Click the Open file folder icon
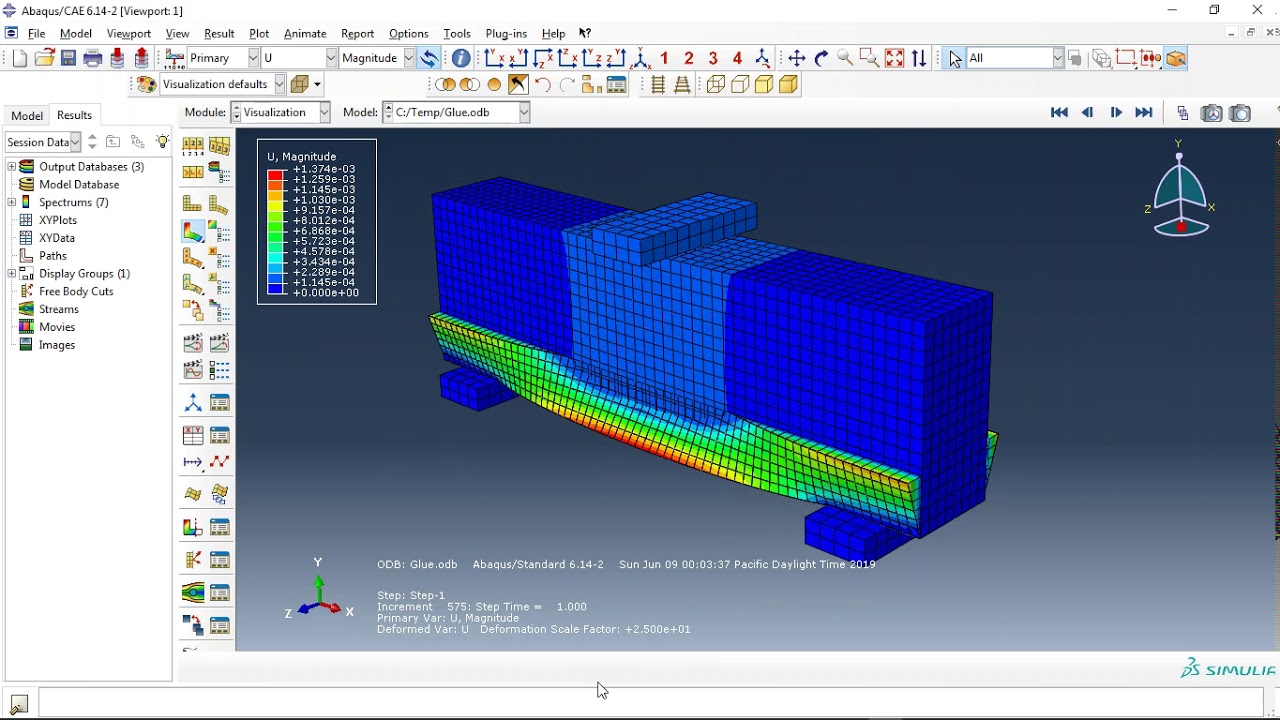The image size is (1280, 720). (x=44, y=58)
